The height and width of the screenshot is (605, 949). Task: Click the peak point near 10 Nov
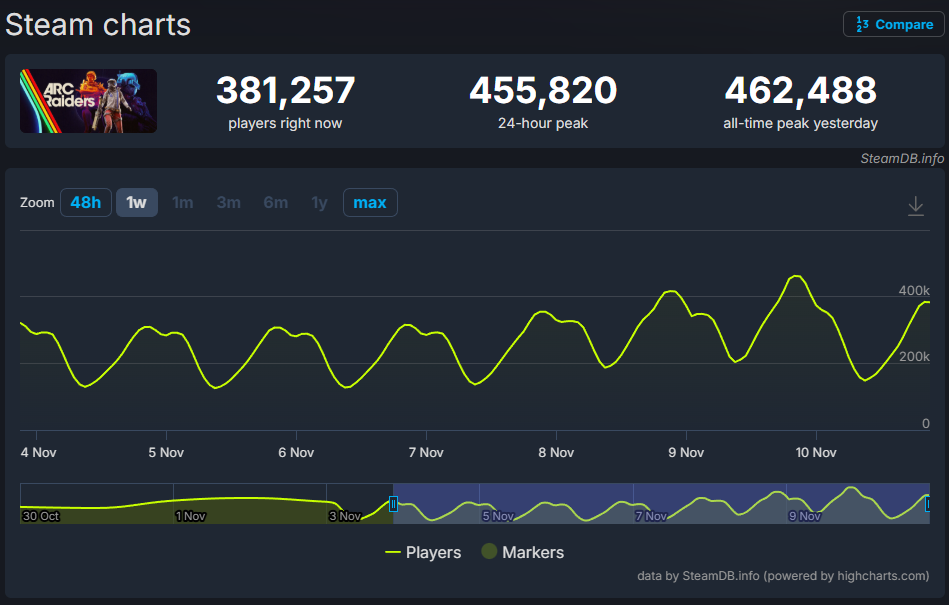pos(796,276)
